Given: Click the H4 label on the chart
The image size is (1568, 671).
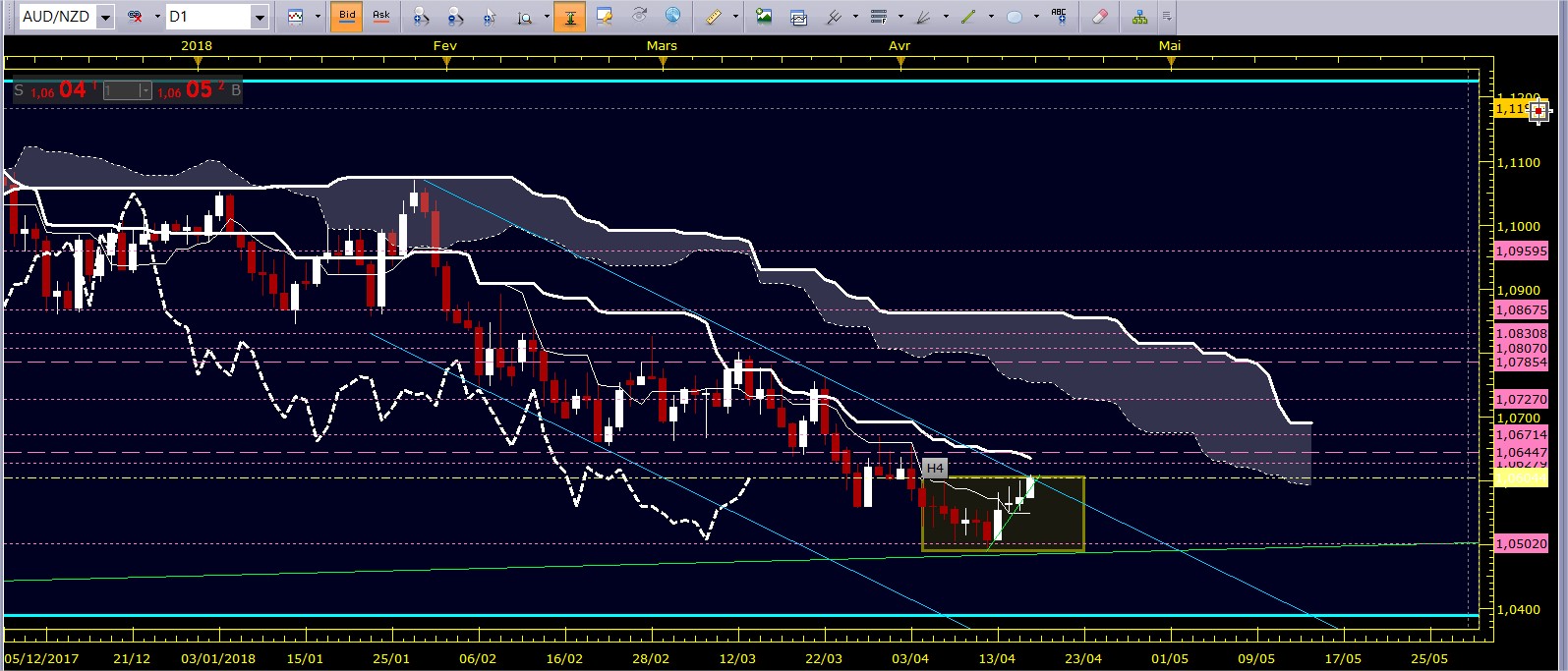Looking at the screenshot, I should point(935,468).
